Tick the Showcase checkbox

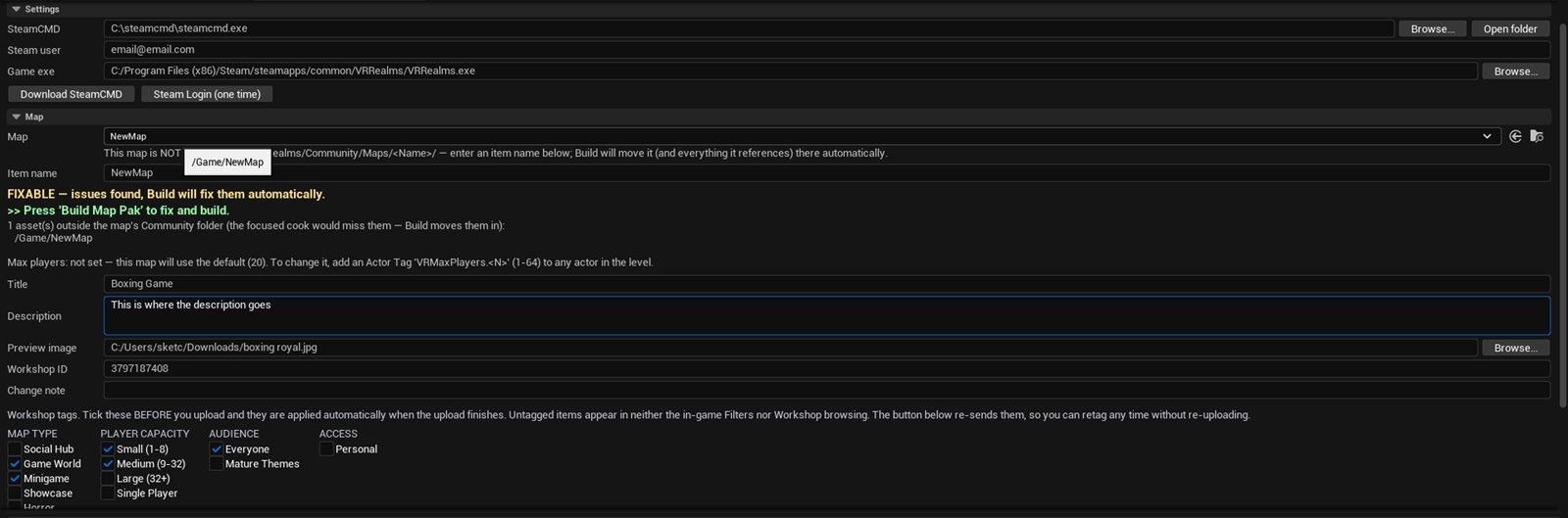[x=15, y=494]
